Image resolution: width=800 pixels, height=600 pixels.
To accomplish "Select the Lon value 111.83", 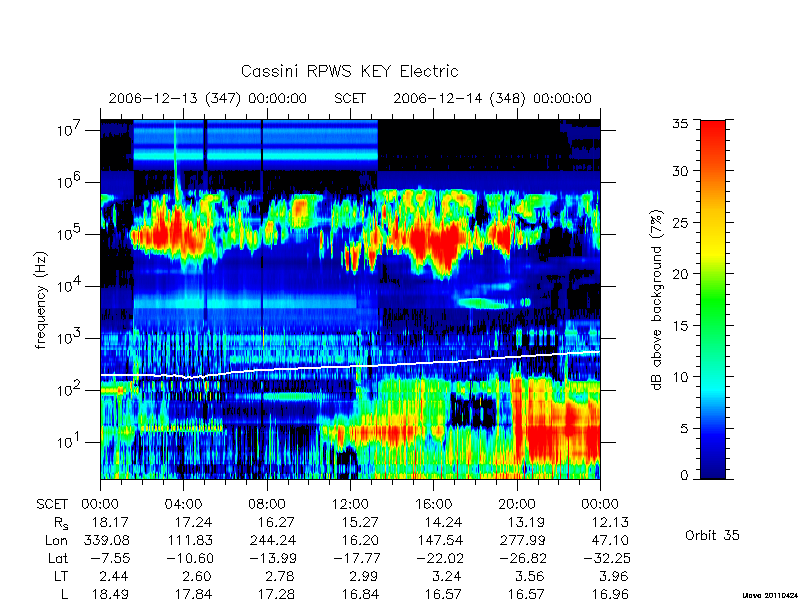I will coord(190,540).
